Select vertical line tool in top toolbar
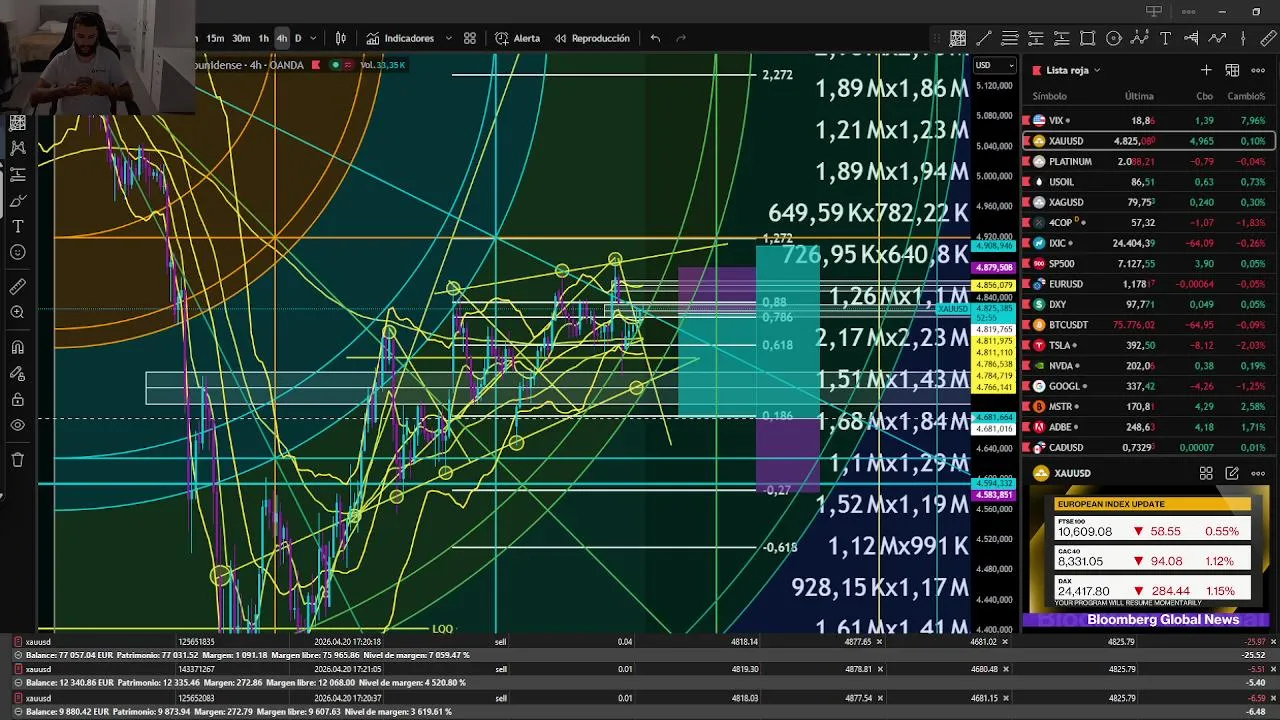Screen dimensions: 1280x720 [1244, 38]
